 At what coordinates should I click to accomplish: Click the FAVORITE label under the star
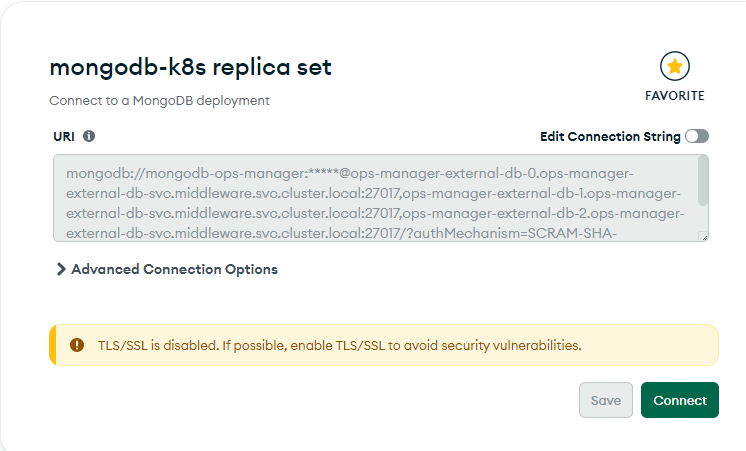click(676, 96)
